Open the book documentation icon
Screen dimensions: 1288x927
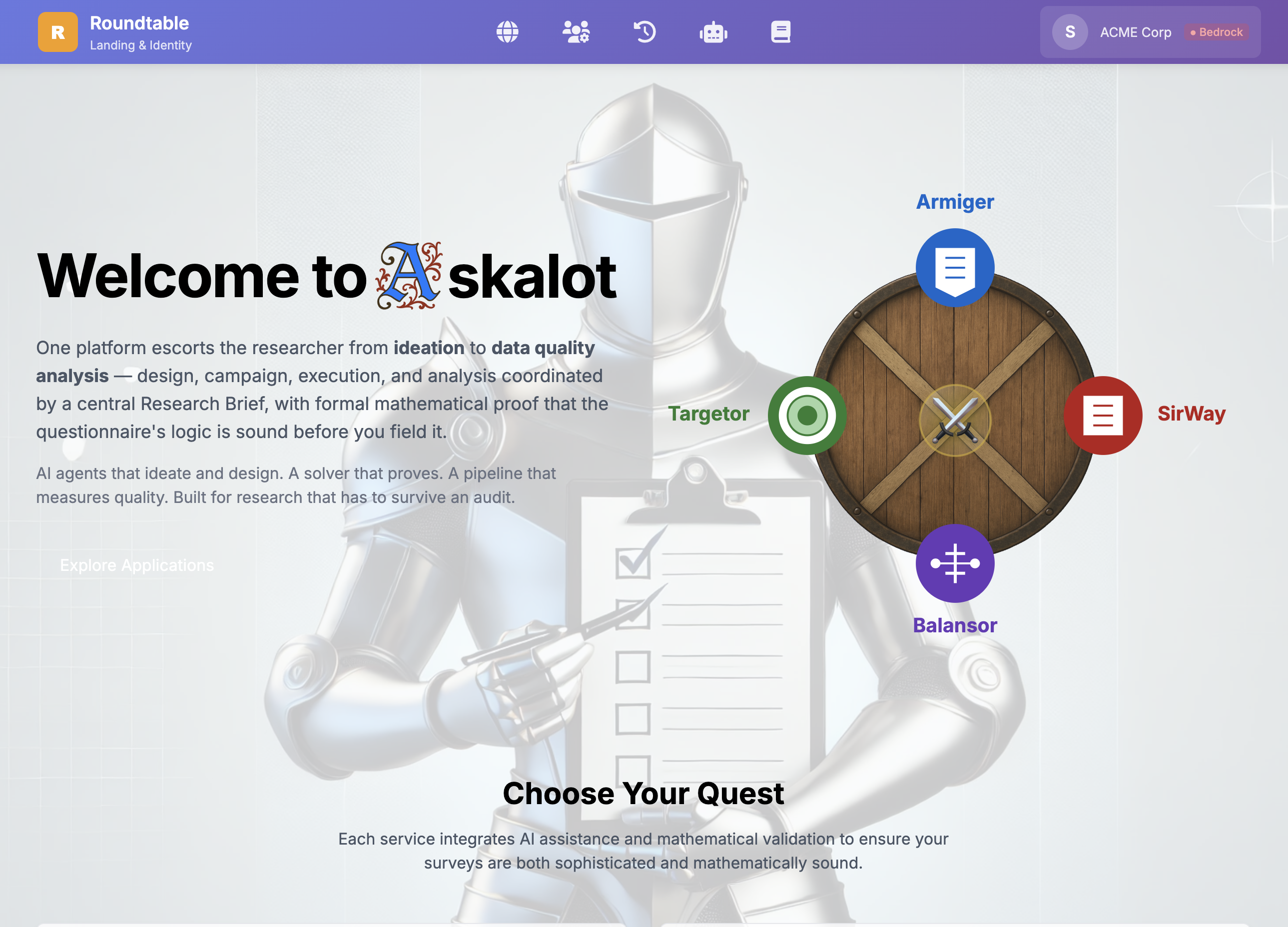pos(781,32)
